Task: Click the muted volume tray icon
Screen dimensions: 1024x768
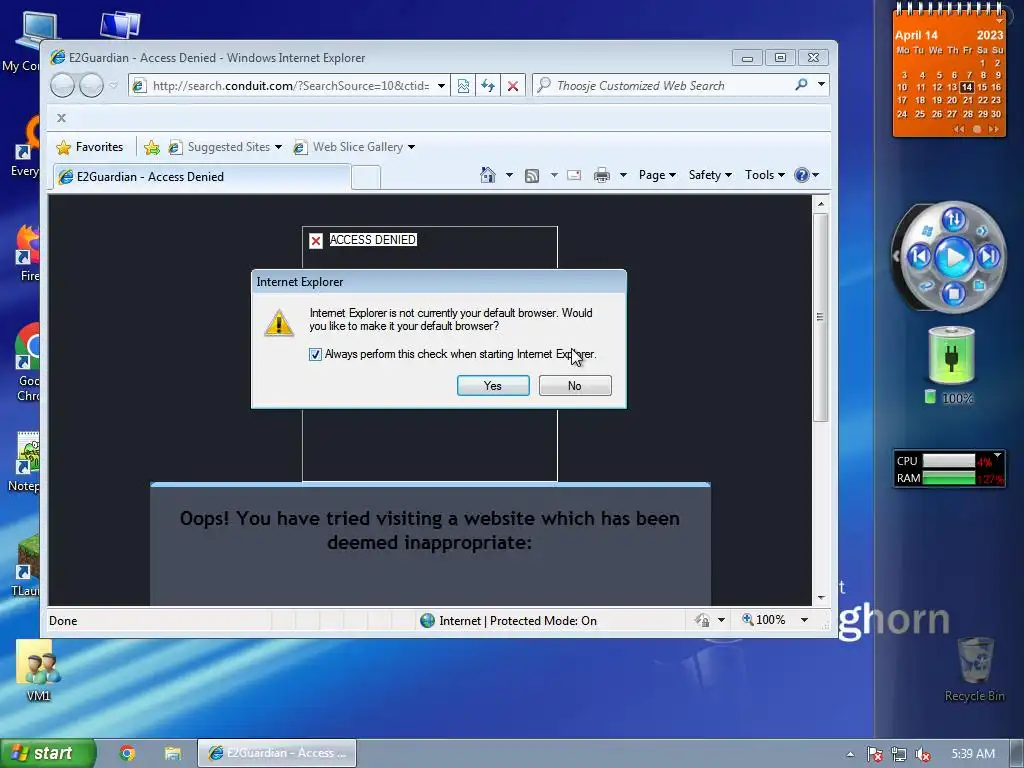Action: 923,754
